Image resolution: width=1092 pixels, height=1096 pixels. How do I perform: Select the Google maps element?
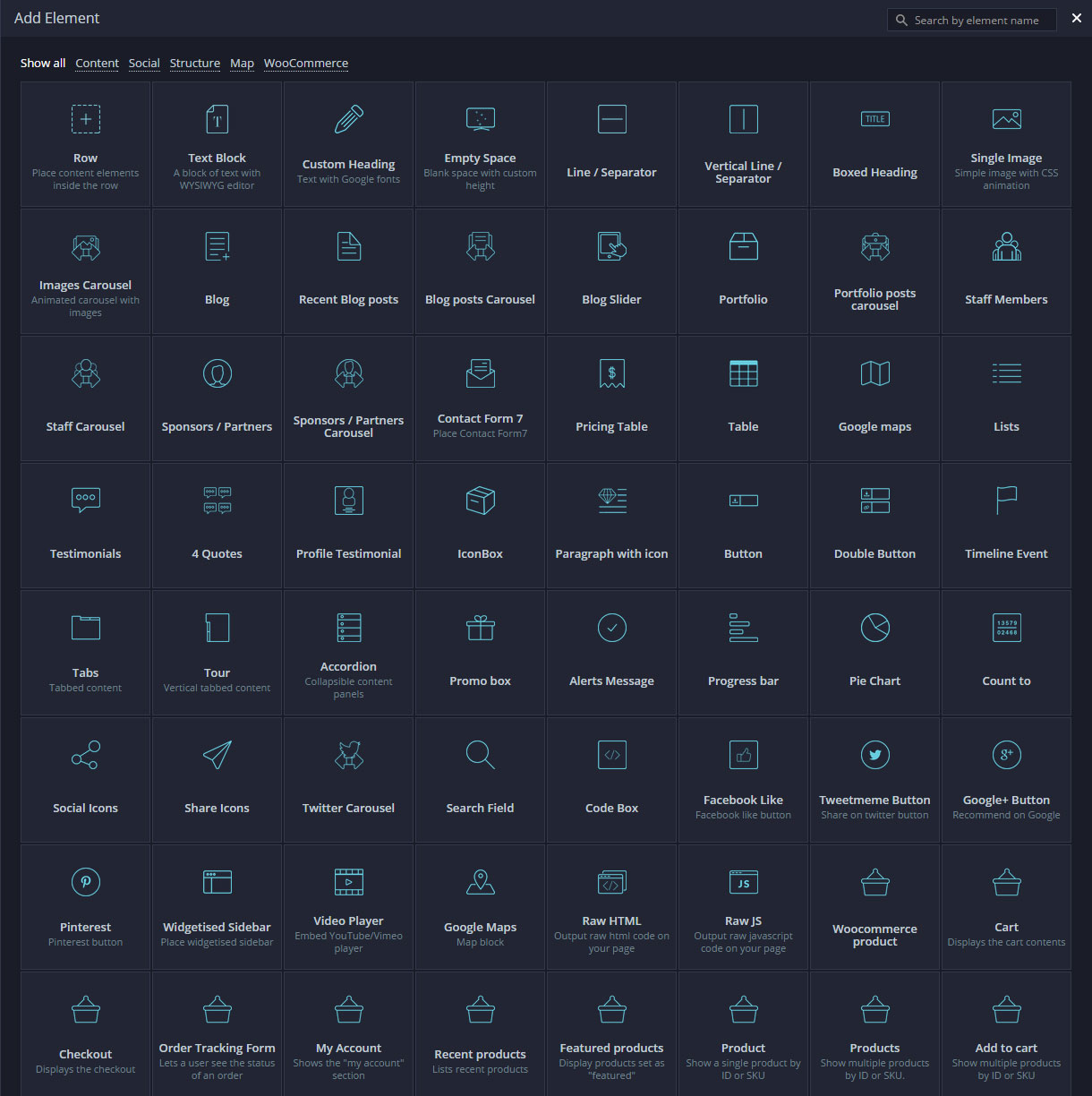pos(874,398)
